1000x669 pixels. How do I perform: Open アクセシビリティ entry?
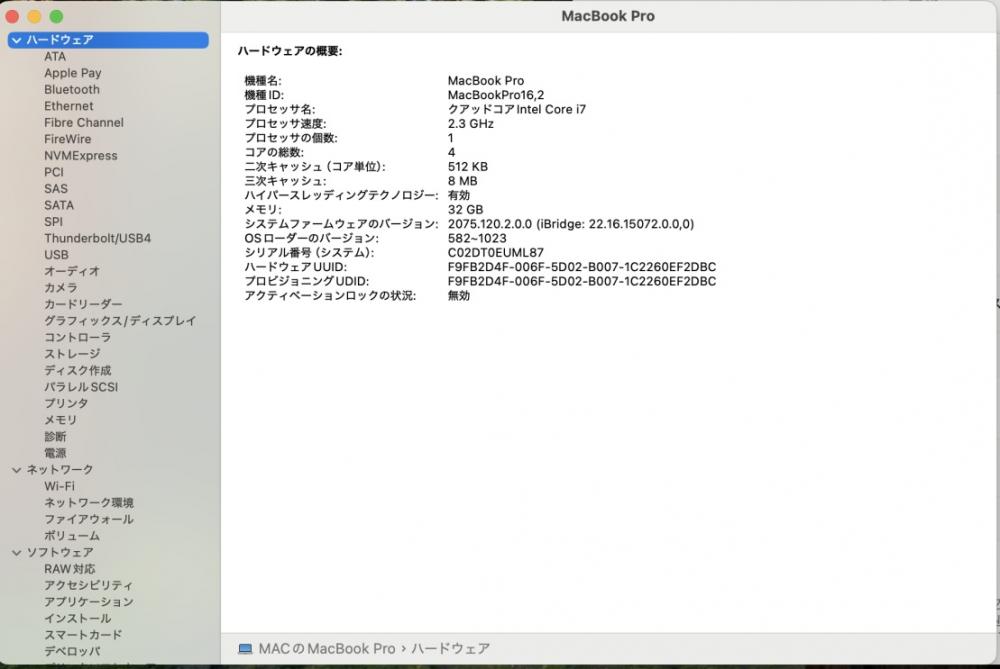pyautogui.click(x=89, y=586)
